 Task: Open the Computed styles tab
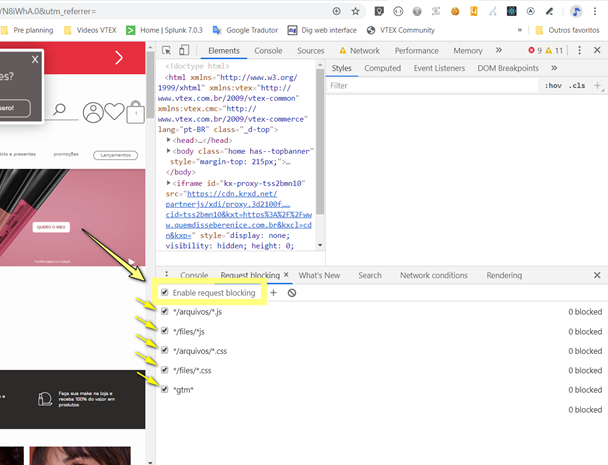pos(382,68)
